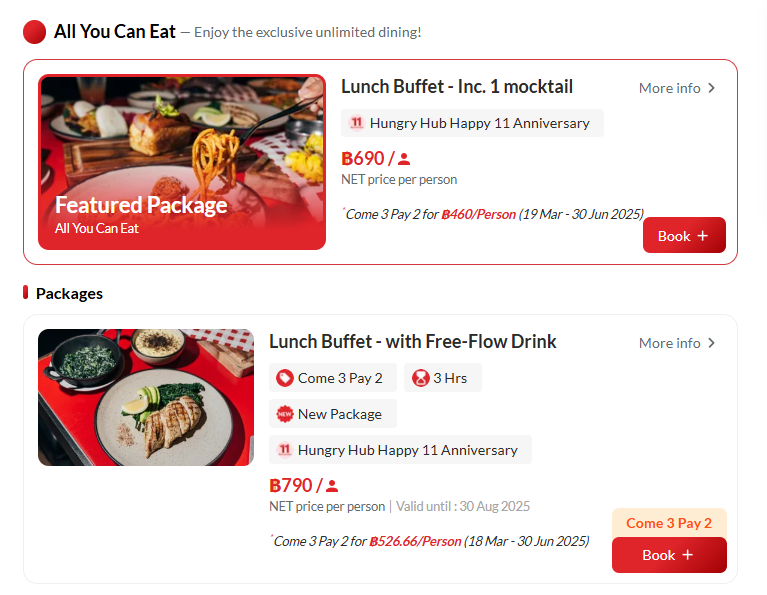This screenshot has width=767, height=595.
Task: Click the orange Come 3 Pay 2 label above Book
Action: [669, 523]
